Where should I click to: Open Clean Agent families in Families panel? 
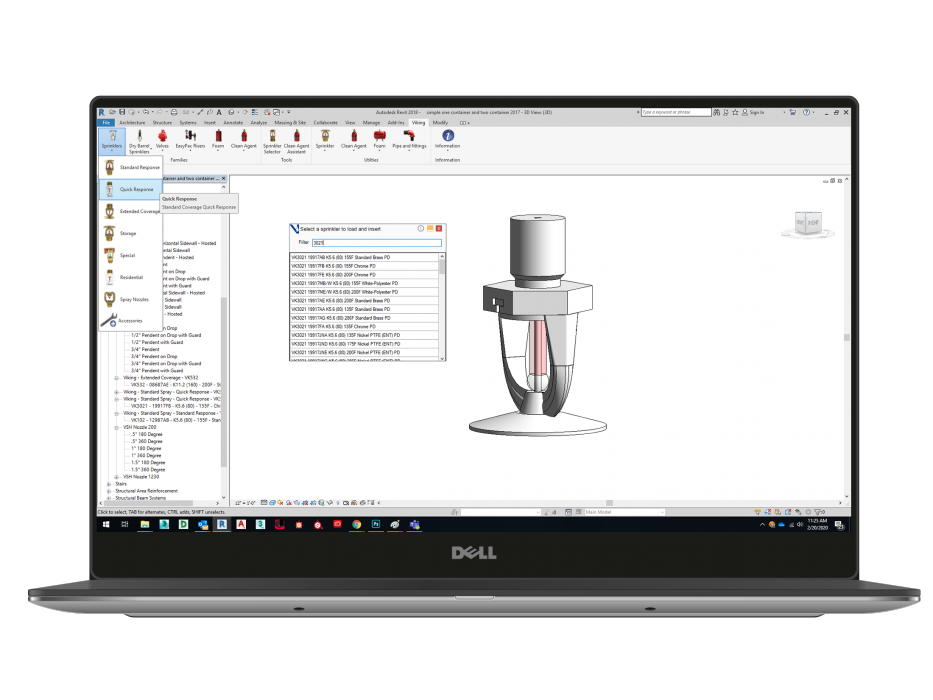[243, 140]
